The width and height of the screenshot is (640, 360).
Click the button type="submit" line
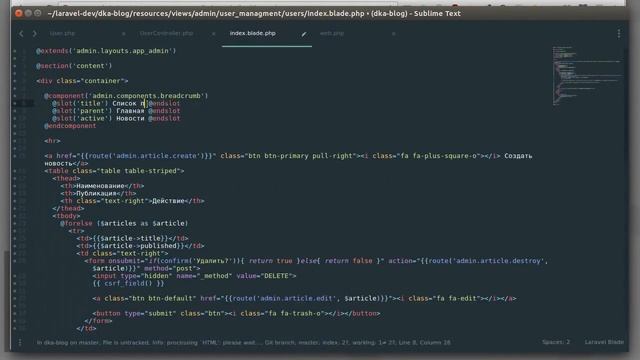pos(236,313)
